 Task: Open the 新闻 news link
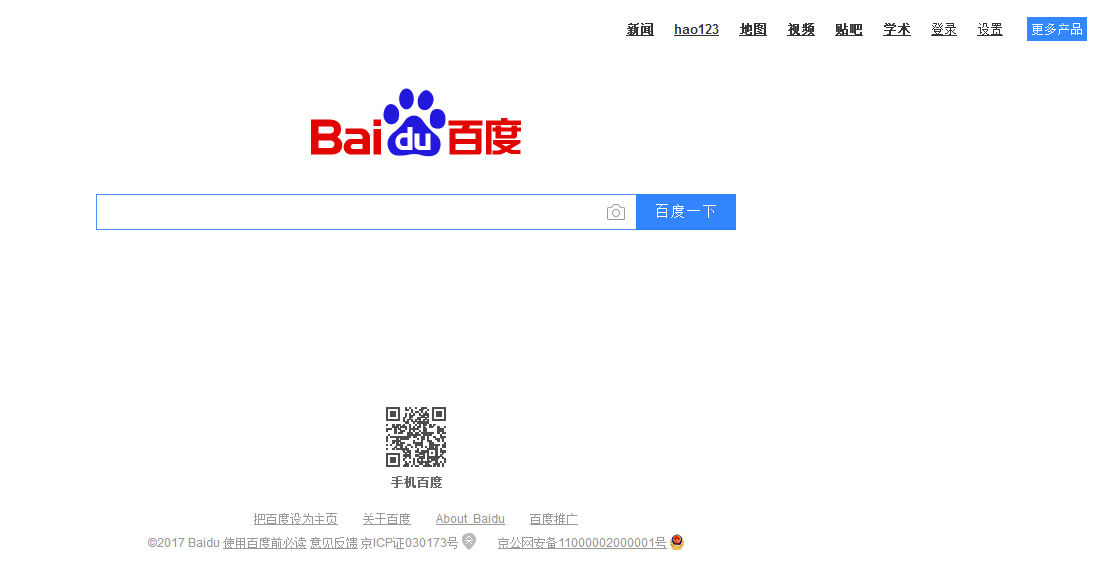point(640,29)
